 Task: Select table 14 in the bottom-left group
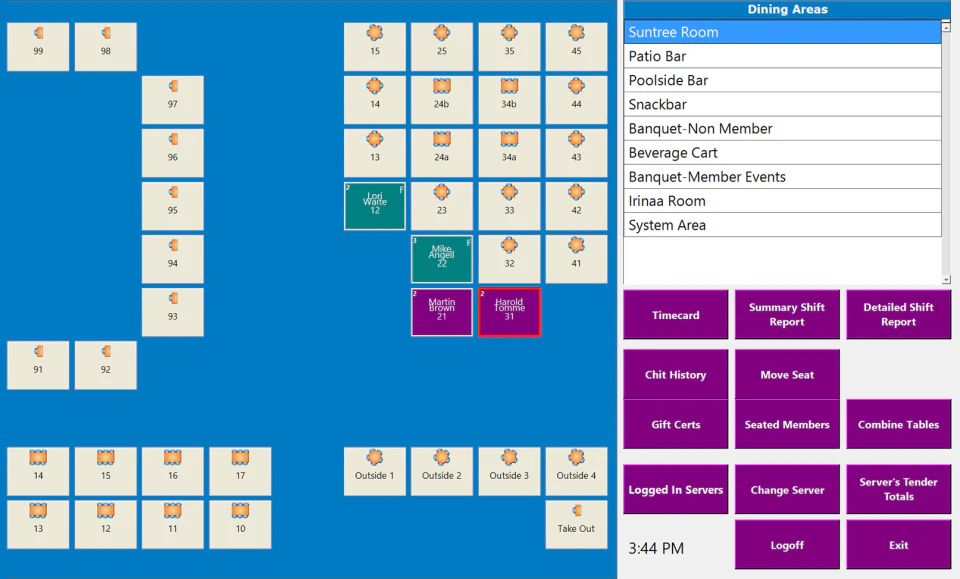[x=37, y=470]
